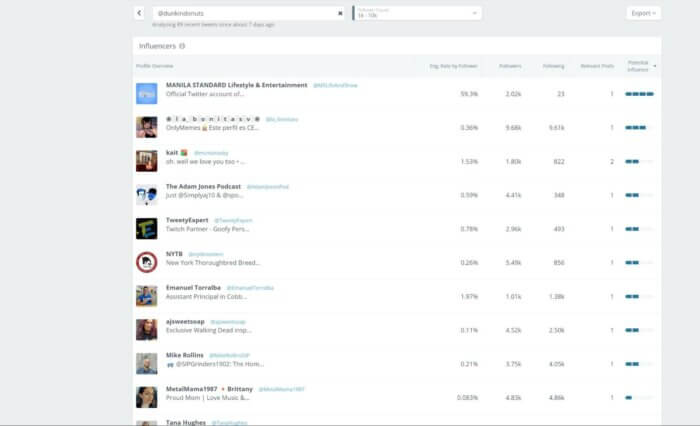Viewport: 700px width, 426px height.
Task: Click the Profile Overview column header
Action: (154, 66)
